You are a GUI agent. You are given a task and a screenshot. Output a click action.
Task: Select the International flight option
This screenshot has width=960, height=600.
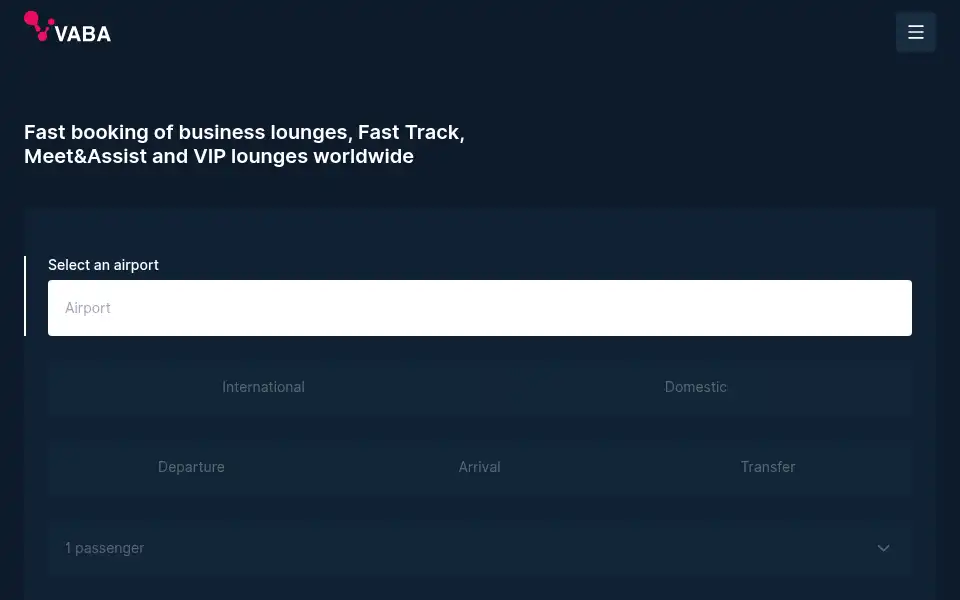(x=264, y=387)
